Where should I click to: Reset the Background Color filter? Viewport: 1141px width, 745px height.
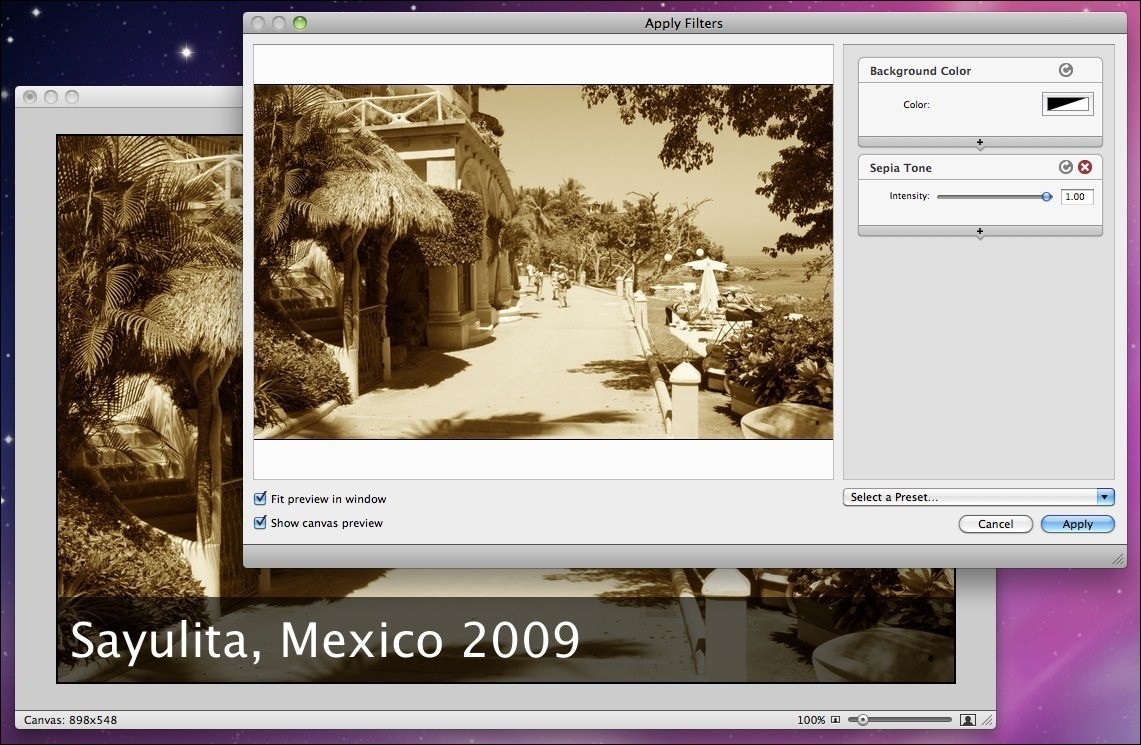[x=1066, y=70]
